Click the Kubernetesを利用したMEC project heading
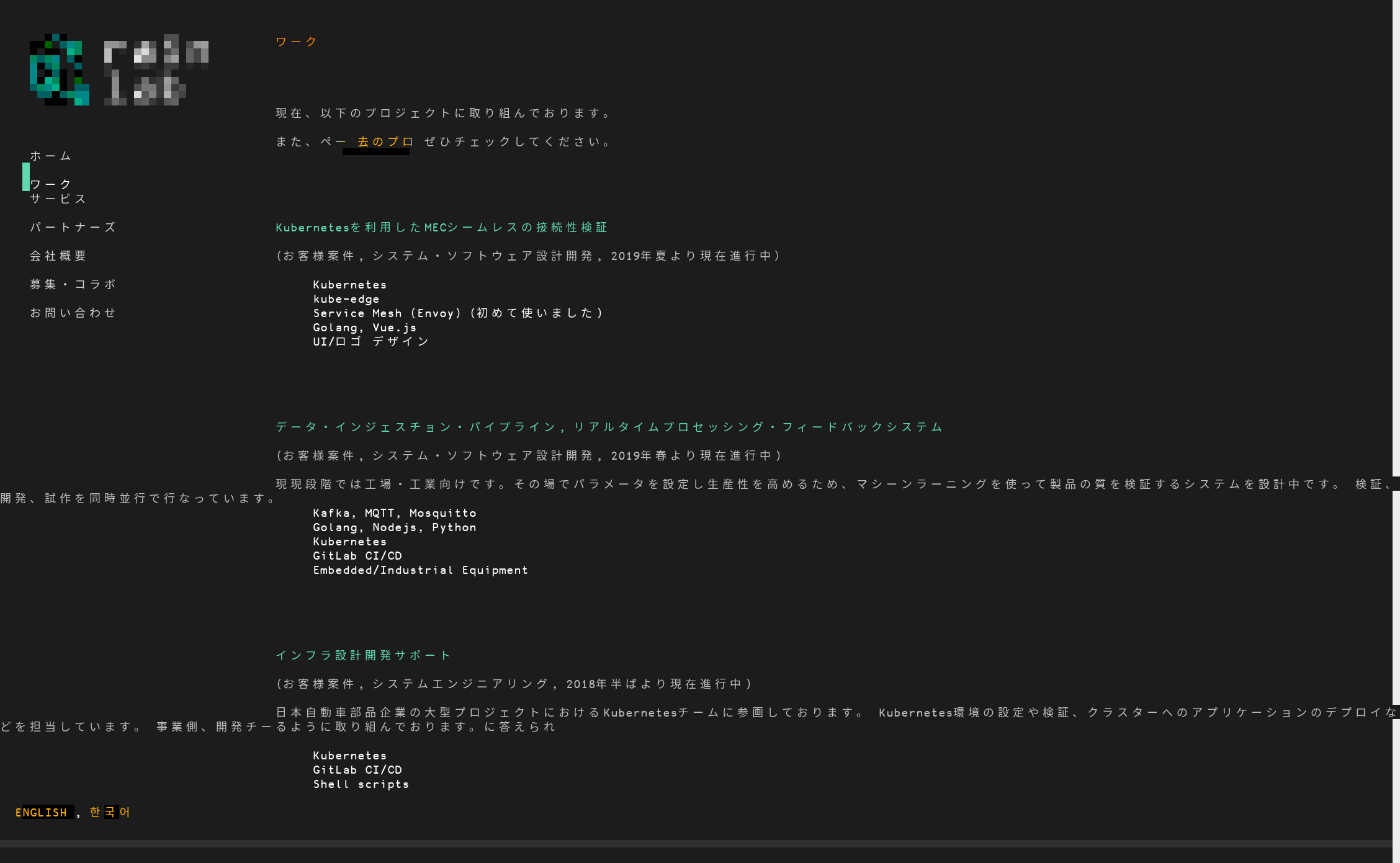 pos(442,227)
